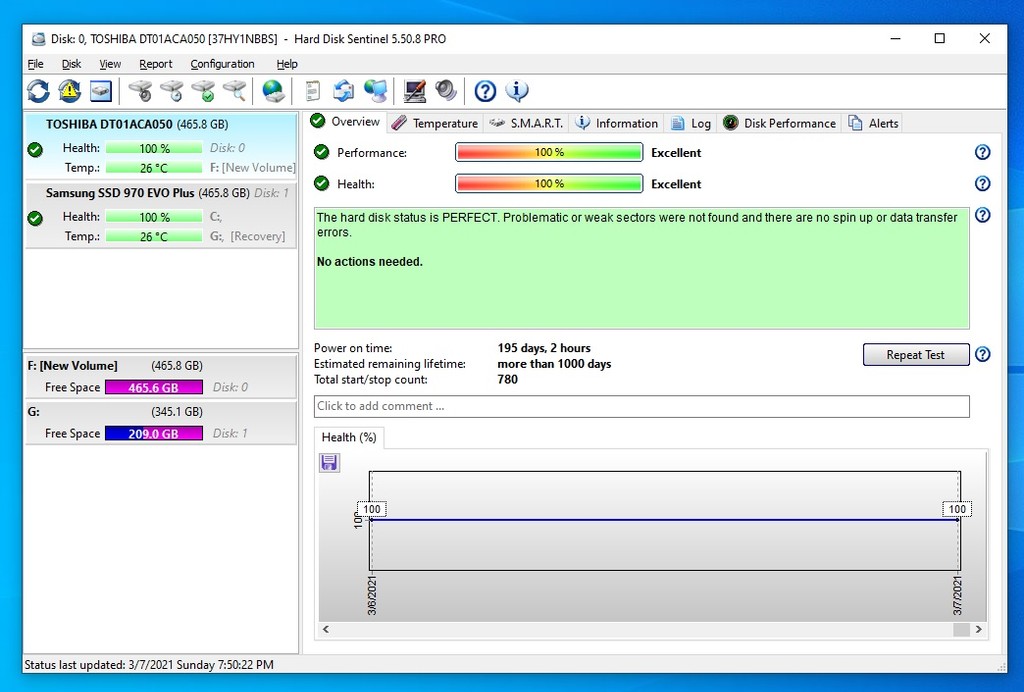Screen dimensions: 1024x692
Task: Click the help icon beside status message box
Action: pyautogui.click(x=982, y=215)
